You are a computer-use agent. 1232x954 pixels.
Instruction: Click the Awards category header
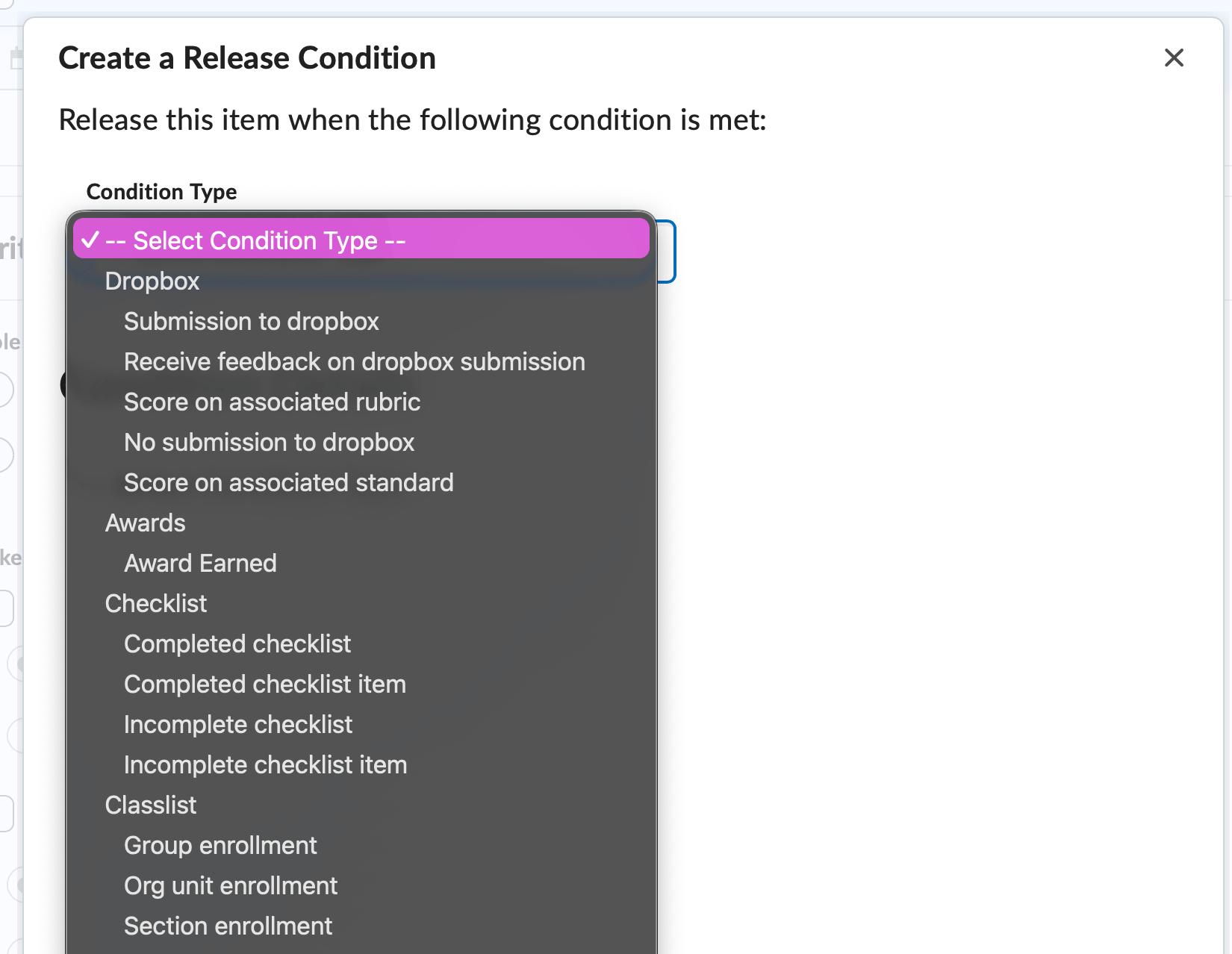(146, 523)
